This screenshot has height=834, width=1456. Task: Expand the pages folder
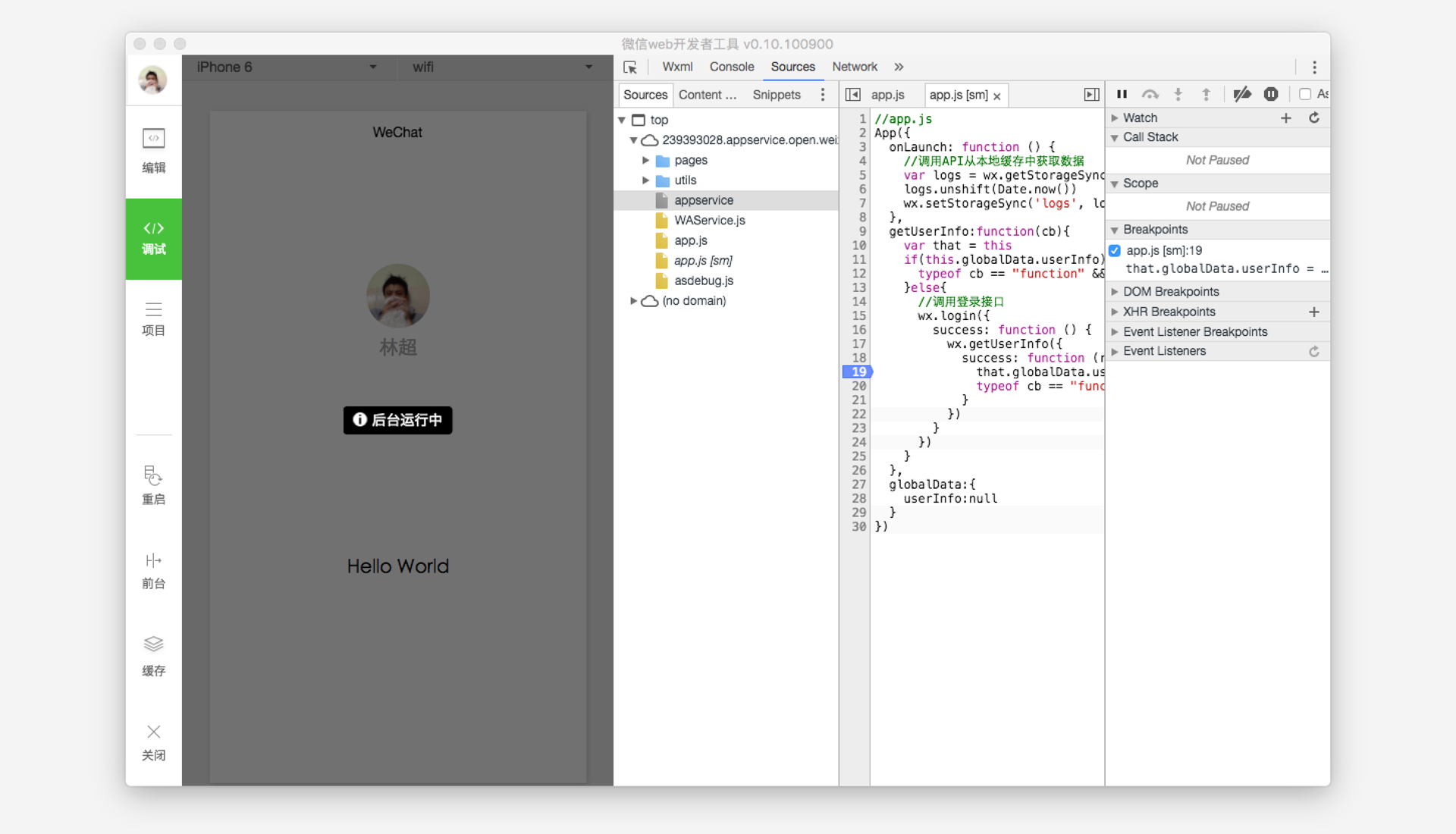pyautogui.click(x=645, y=160)
